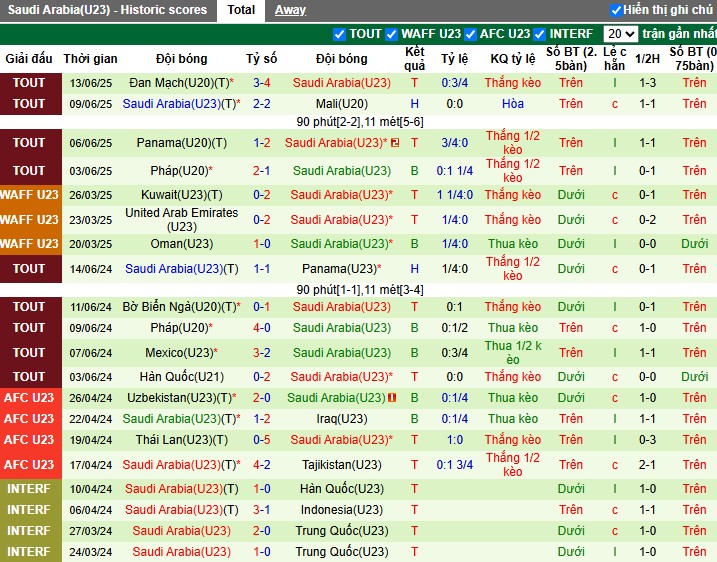Click Hòa odds result in Mali row

click(x=513, y=104)
